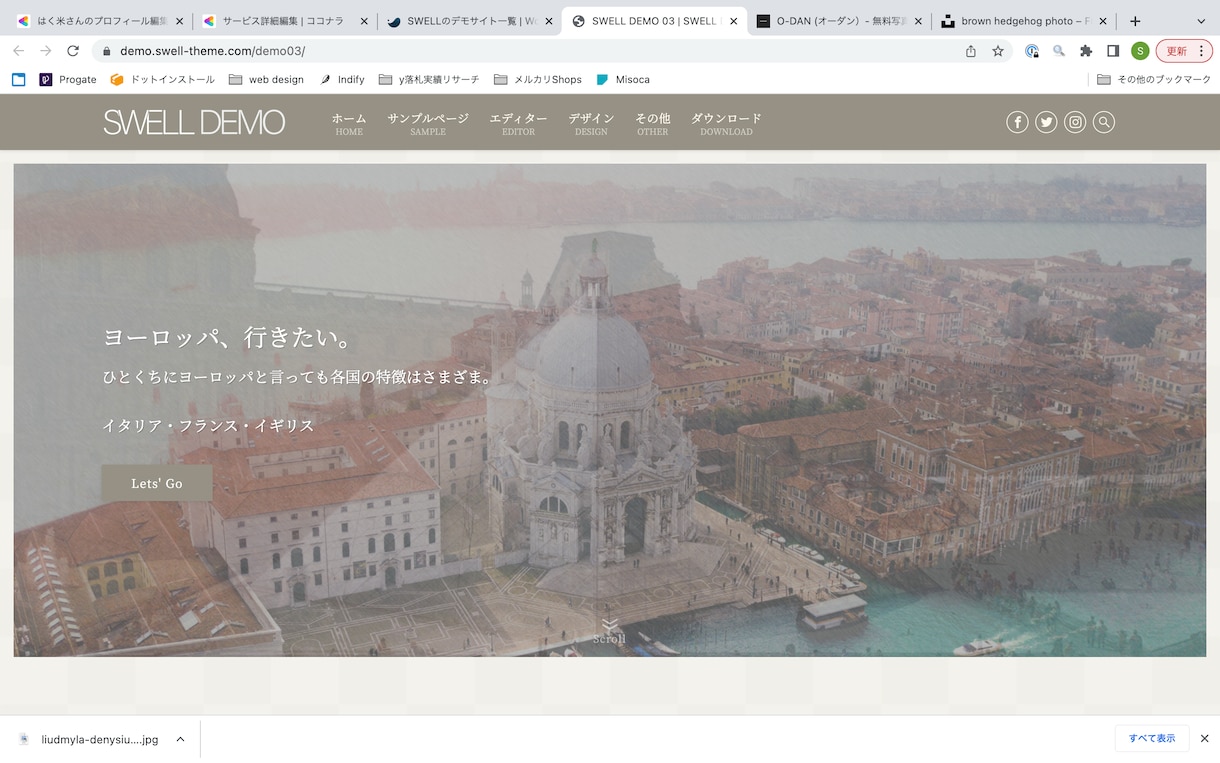Open the Chrome three-dot menu

[x=1201, y=51]
